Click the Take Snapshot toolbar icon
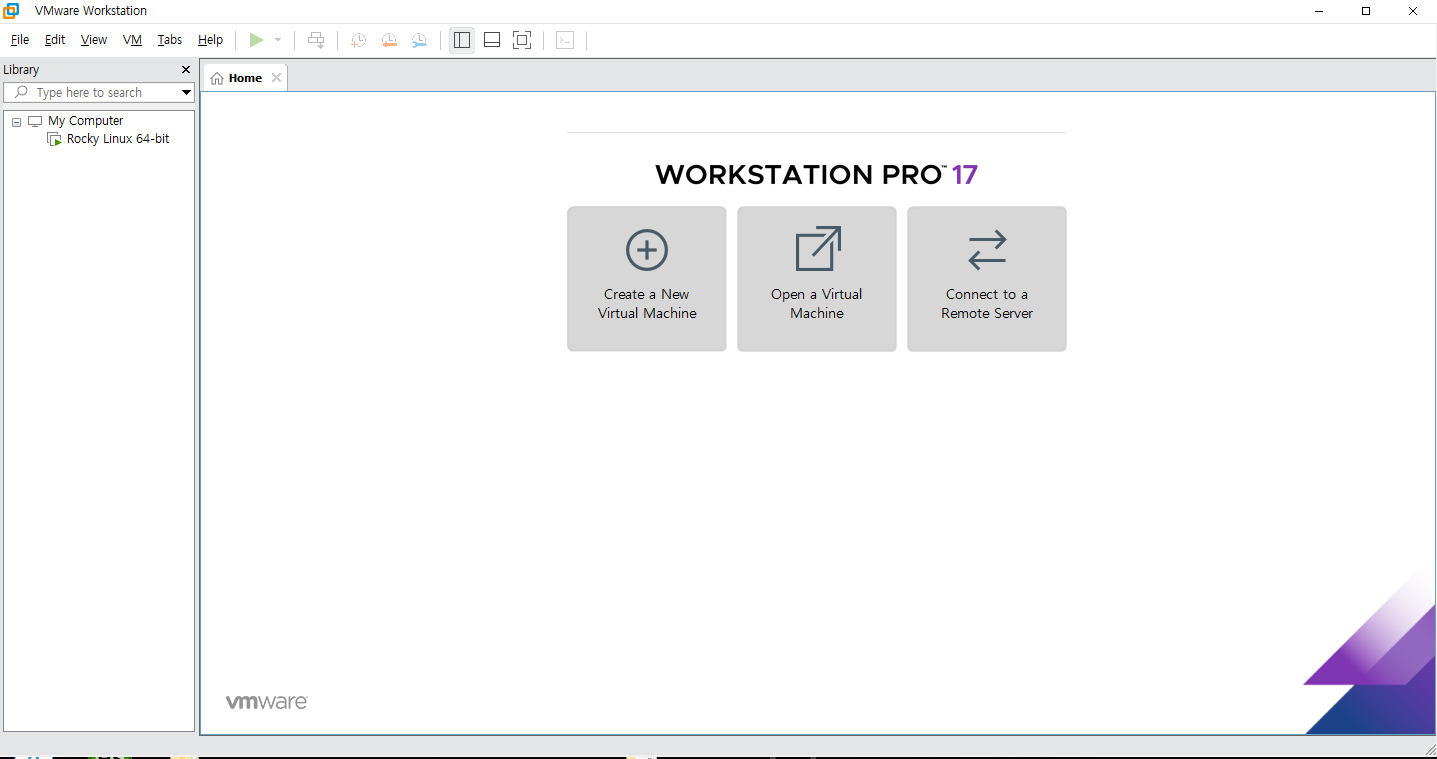The image size is (1437, 759). pyautogui.click(x=358, y=40)
